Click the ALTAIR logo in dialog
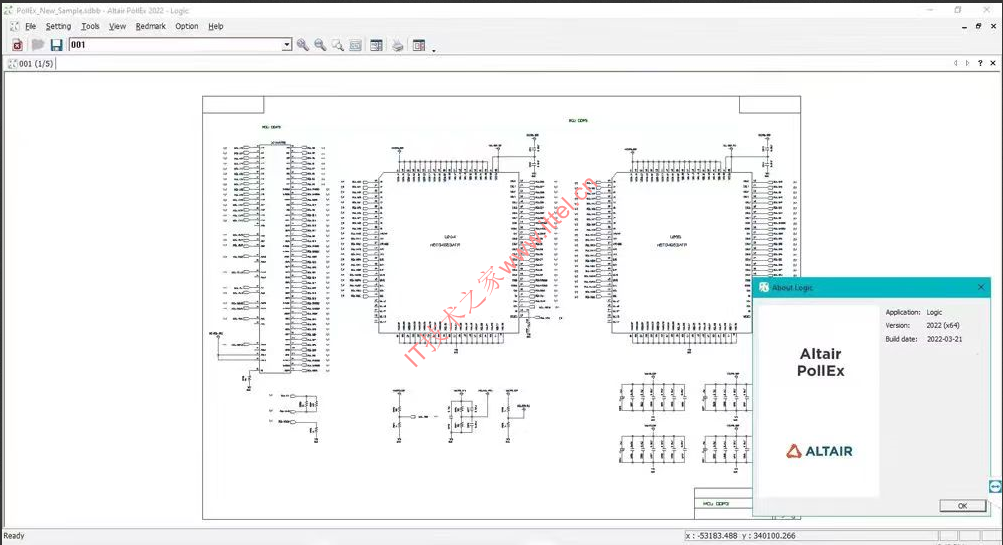Viewport: 1003px width, 545px height. (x=819, y=451)
